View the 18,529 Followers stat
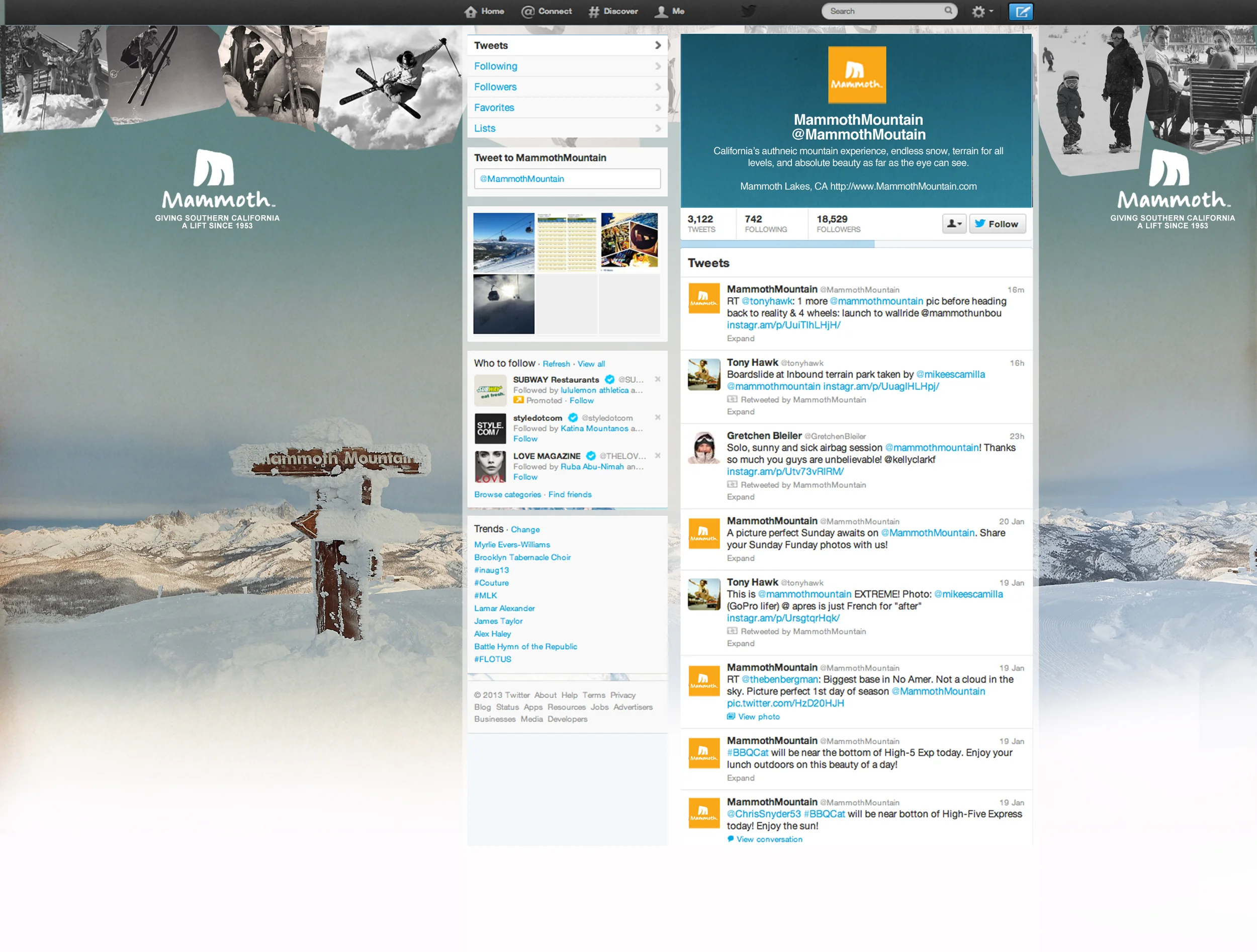1257x952 pixels. [x=838, y=223]
